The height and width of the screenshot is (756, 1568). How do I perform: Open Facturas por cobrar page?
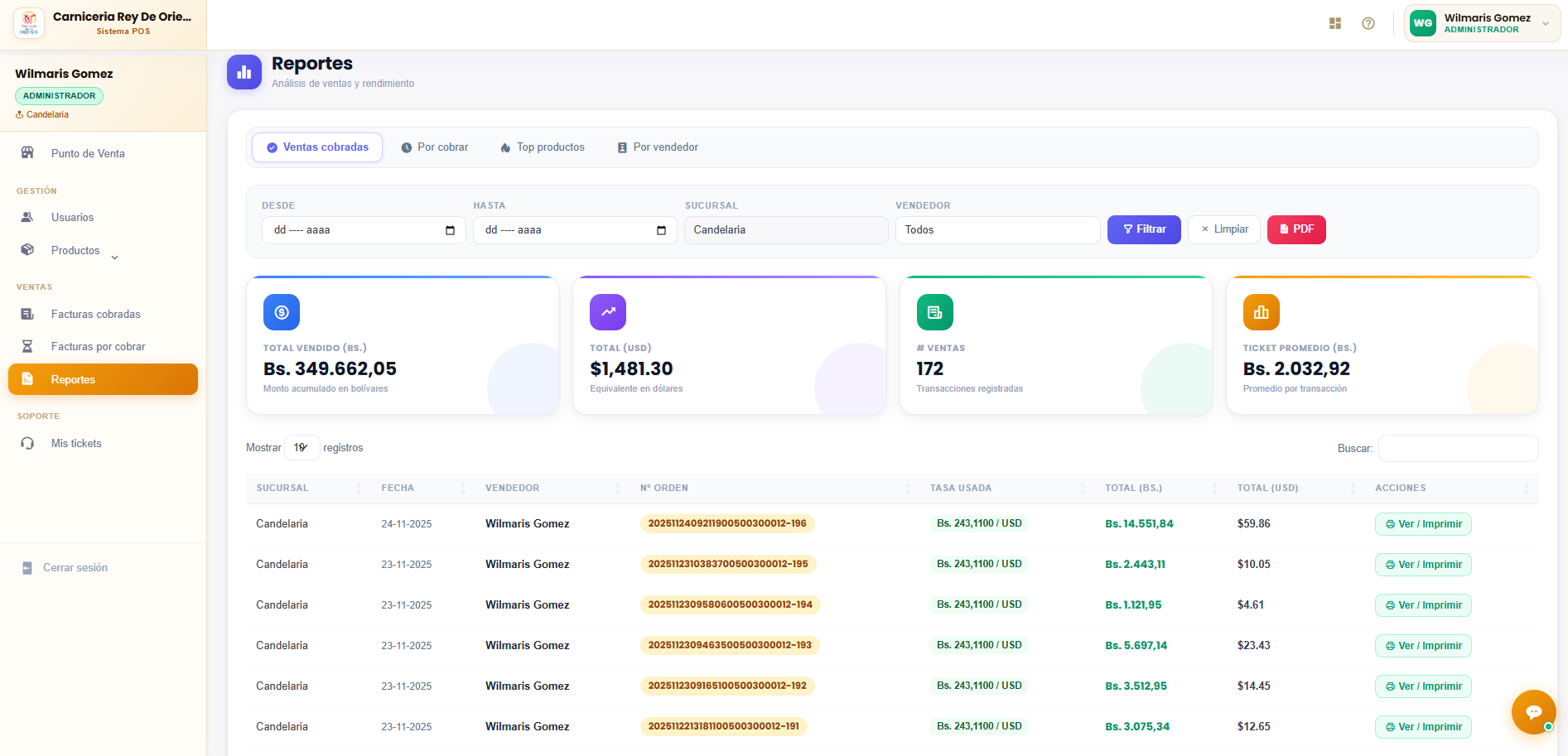point(103,346)
